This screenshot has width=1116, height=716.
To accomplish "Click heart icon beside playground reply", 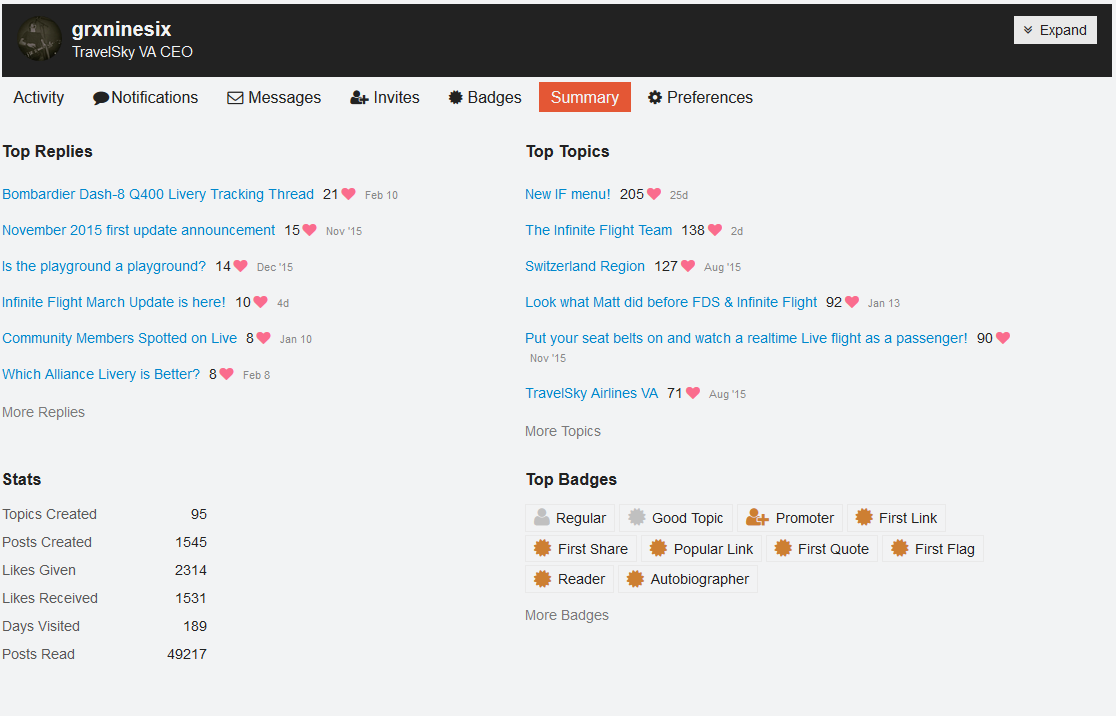I will pyautogui.click(x=241, y=265).
